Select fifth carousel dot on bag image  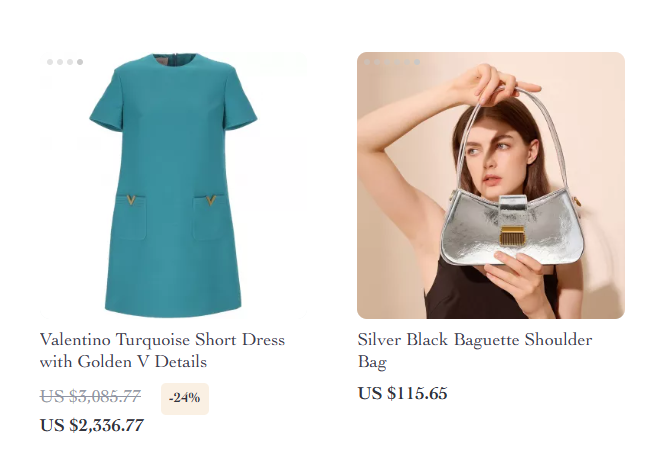point(407,62)
